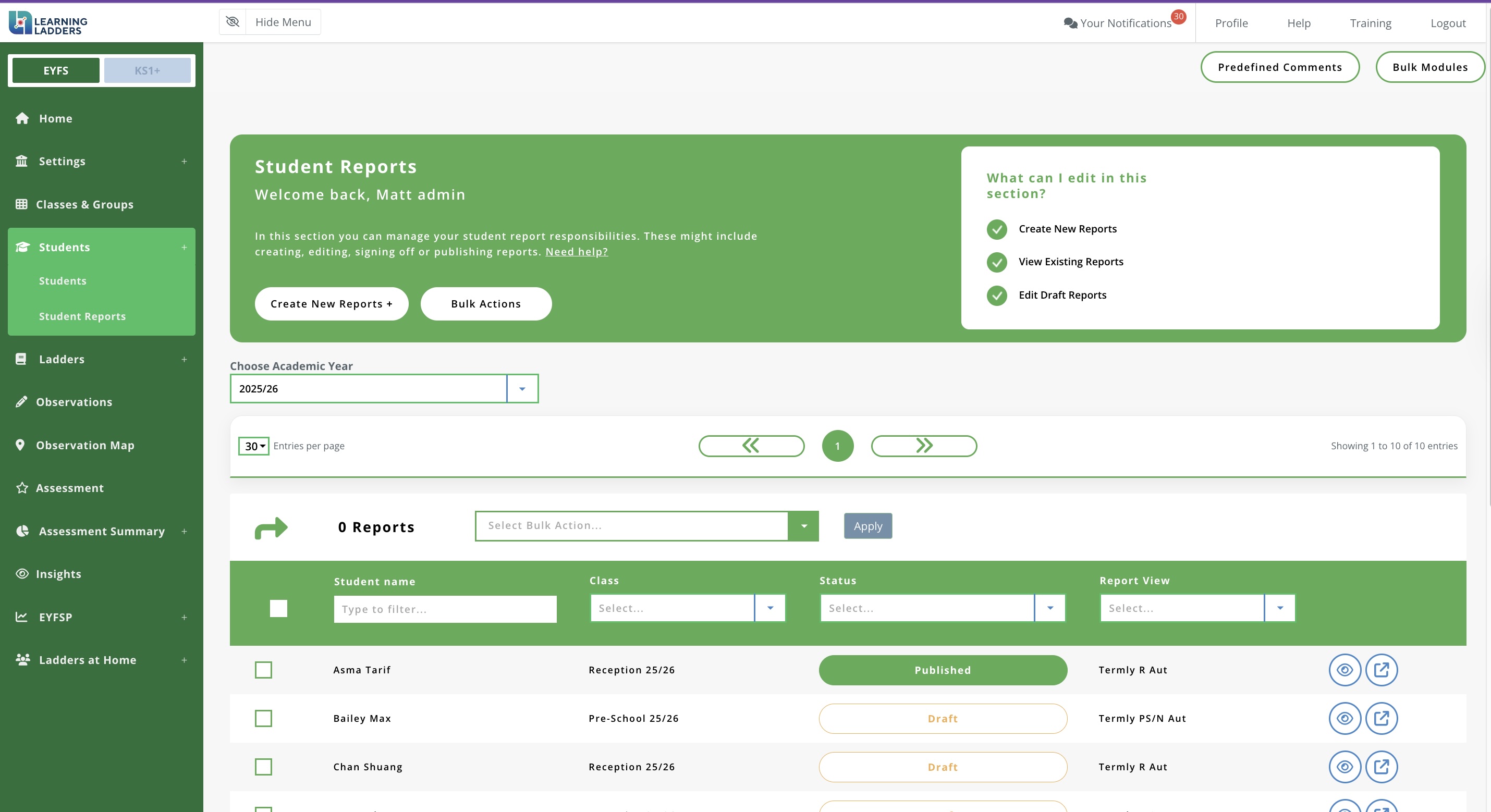Expand the Select Bulk Action dropdown
The image size is (1491, 812).
point(803,525)
